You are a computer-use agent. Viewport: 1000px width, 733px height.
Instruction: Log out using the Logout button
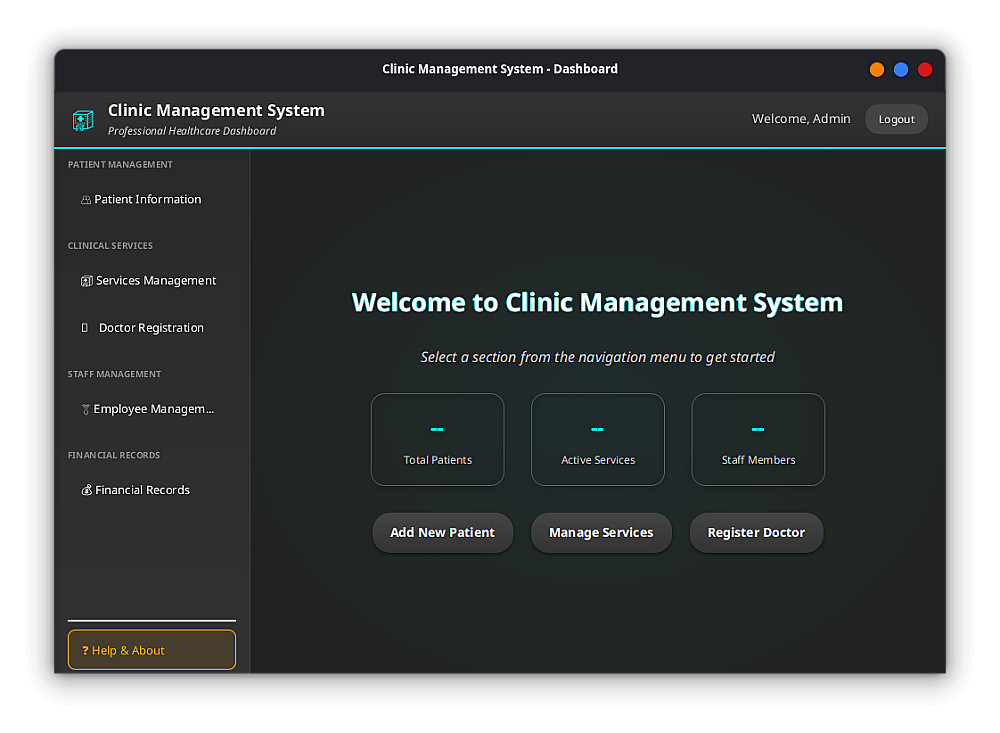[896, 119]
